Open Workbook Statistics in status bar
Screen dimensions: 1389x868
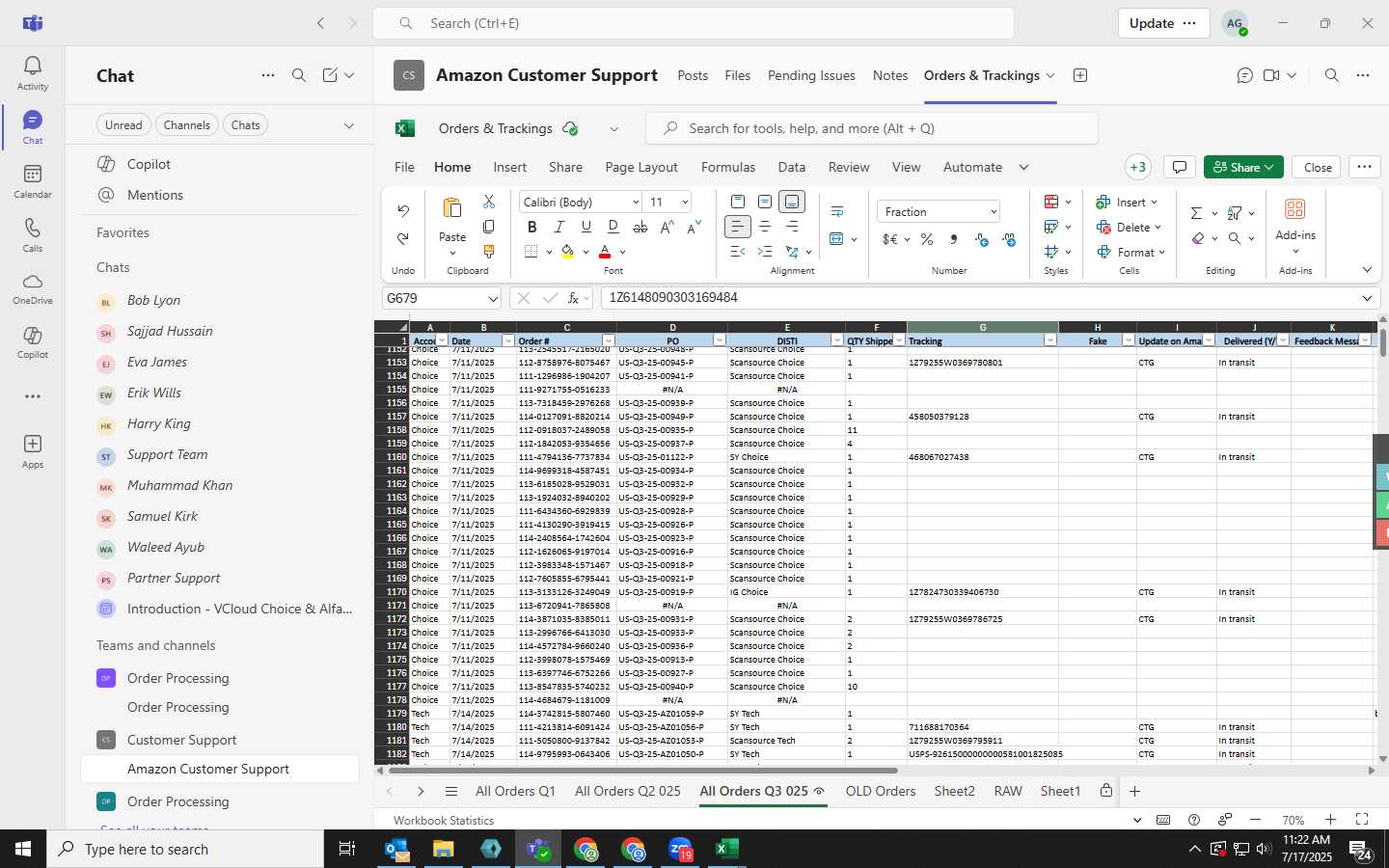pos(444,820)
